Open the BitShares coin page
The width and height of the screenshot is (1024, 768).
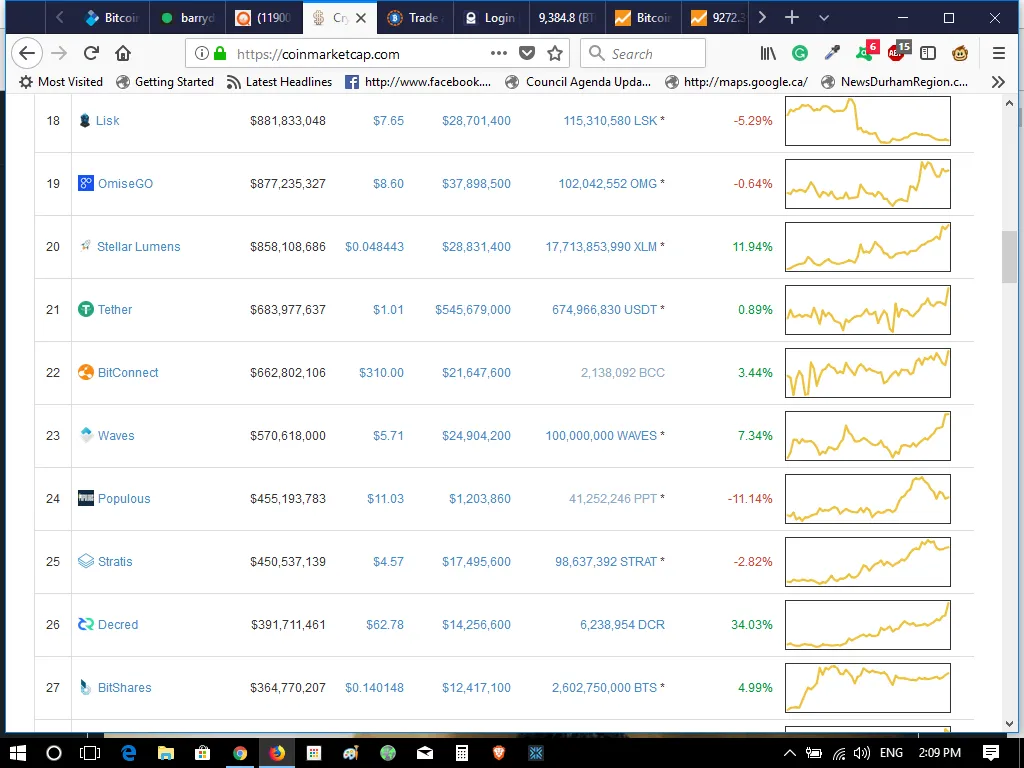(x=124, y=688)
